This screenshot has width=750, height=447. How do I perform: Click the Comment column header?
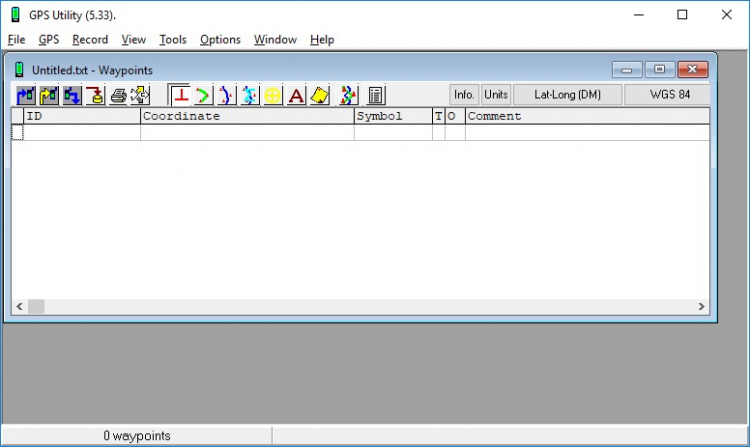point(587,116)
